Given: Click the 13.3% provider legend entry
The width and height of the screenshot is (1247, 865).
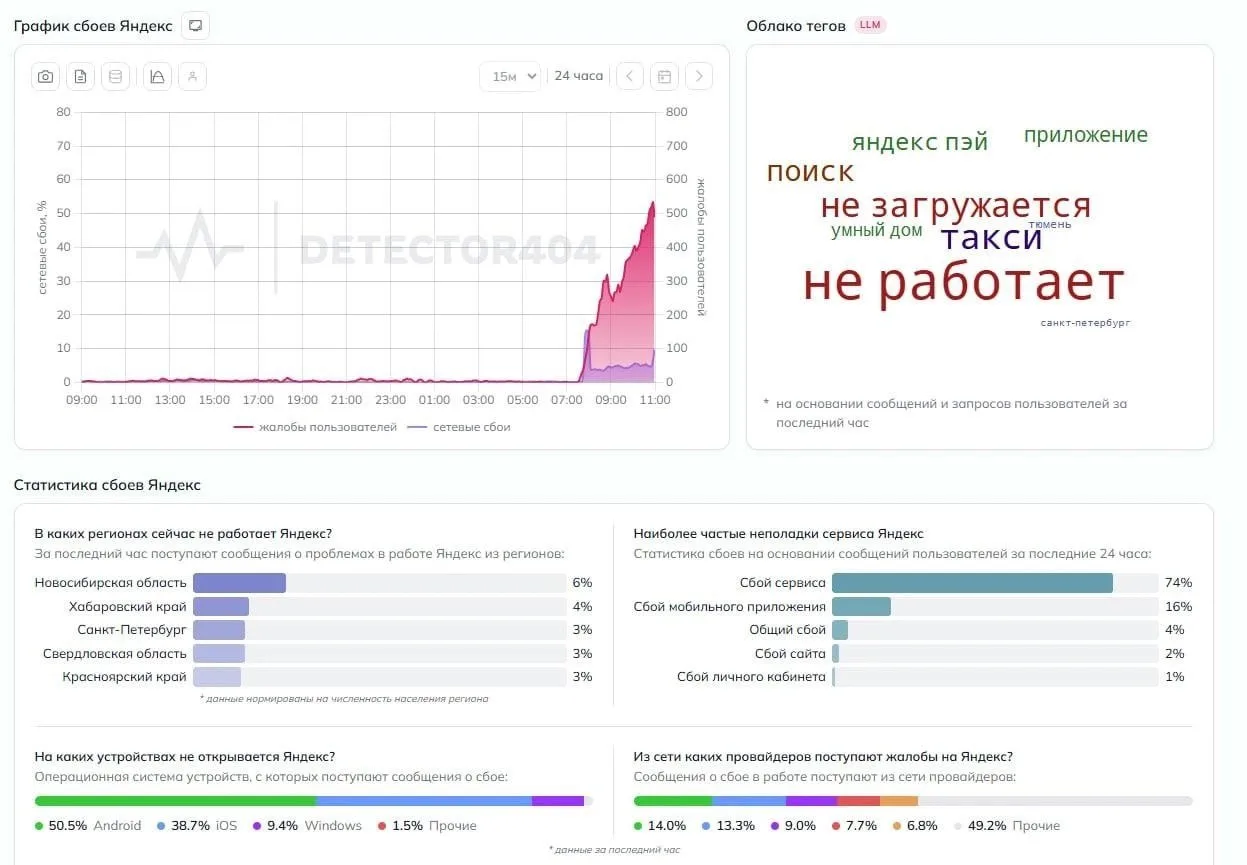Looking at the screenshot, I should click(728, 826).
